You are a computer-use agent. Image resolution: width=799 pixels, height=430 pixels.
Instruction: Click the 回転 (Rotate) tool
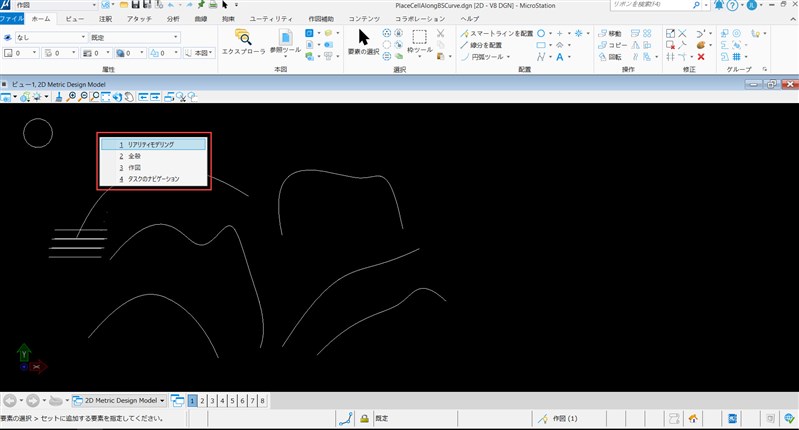point(609,57)
